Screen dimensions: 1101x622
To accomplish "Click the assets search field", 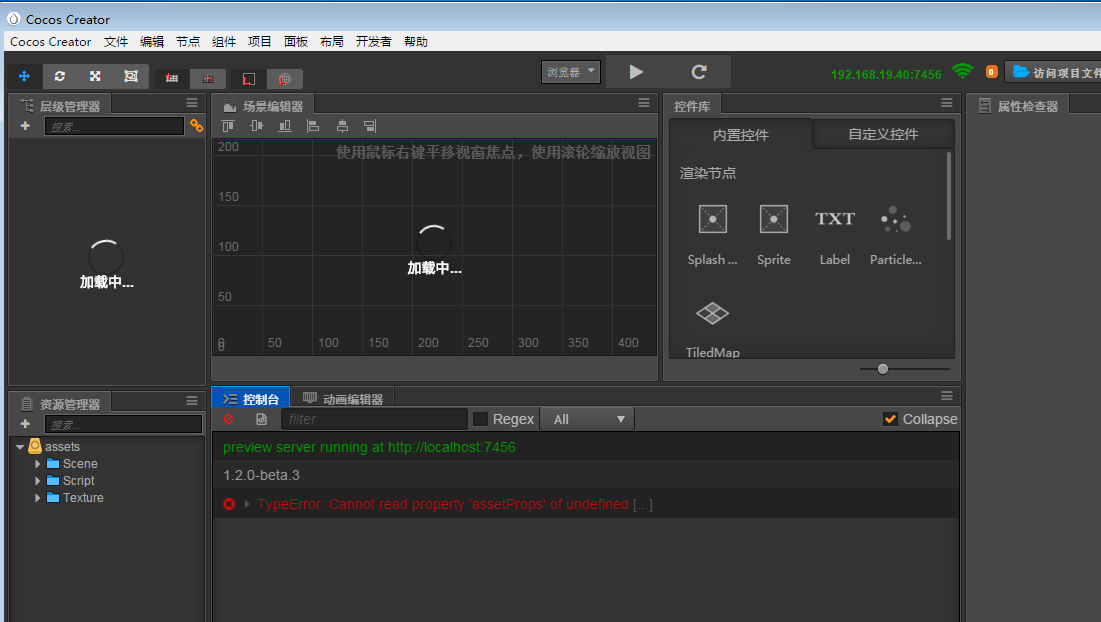I will click(124, 424).
